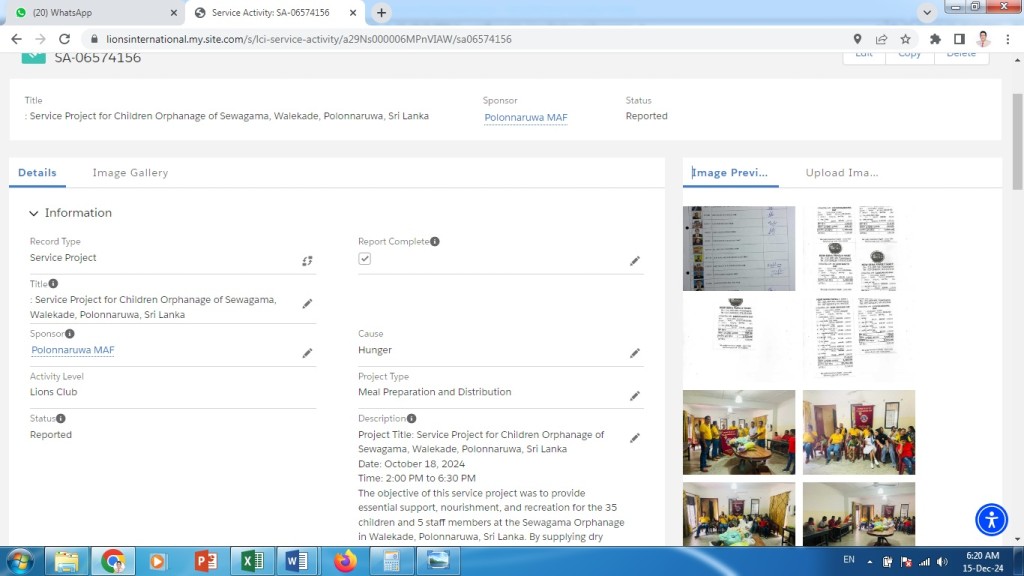Open the accessibility options button
The height and width of the screenshot is (576, 1024).
coord(991,520)
